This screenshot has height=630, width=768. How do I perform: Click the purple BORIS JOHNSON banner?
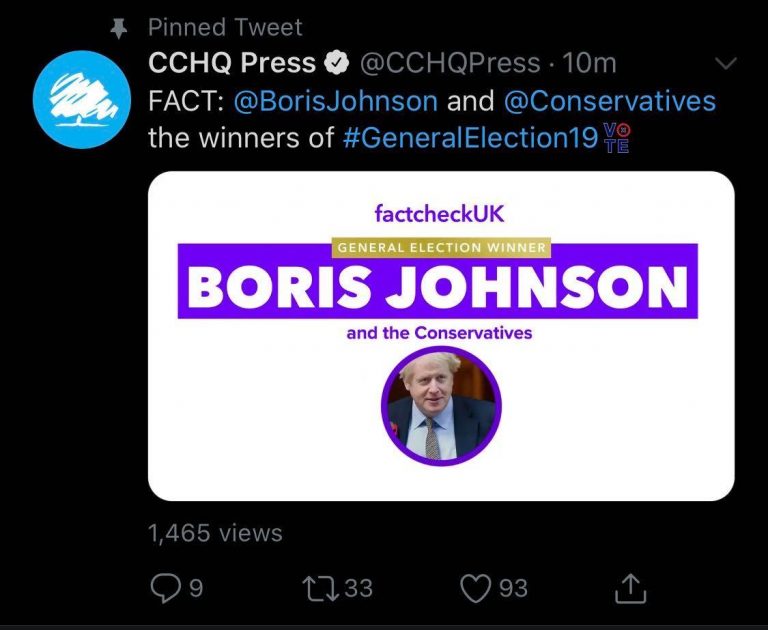coord(437,286)
